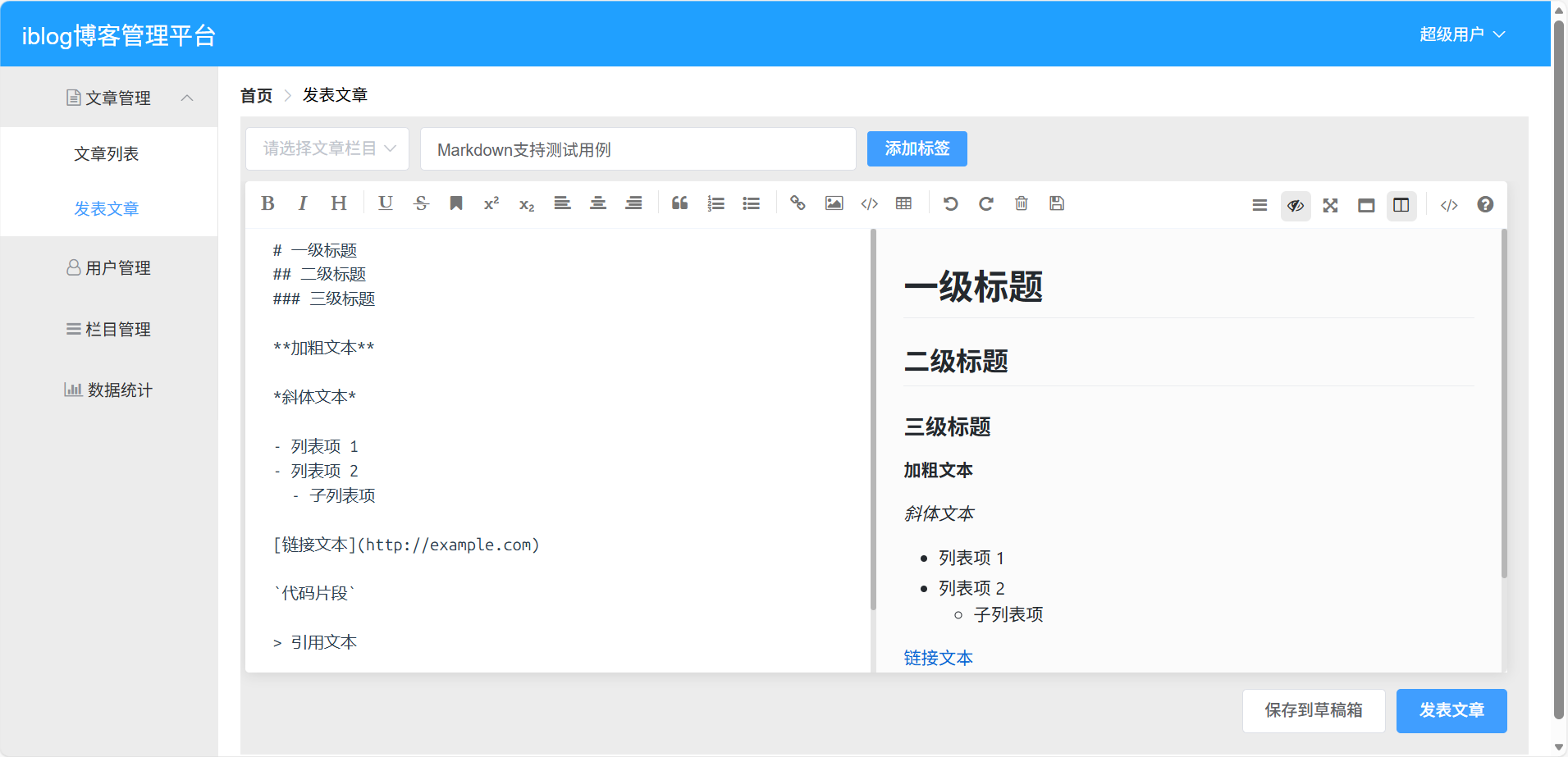This screenshot has width=1568, height=757.
Task: Go to 栏目管理 menu item
Action: coord(109,329)
